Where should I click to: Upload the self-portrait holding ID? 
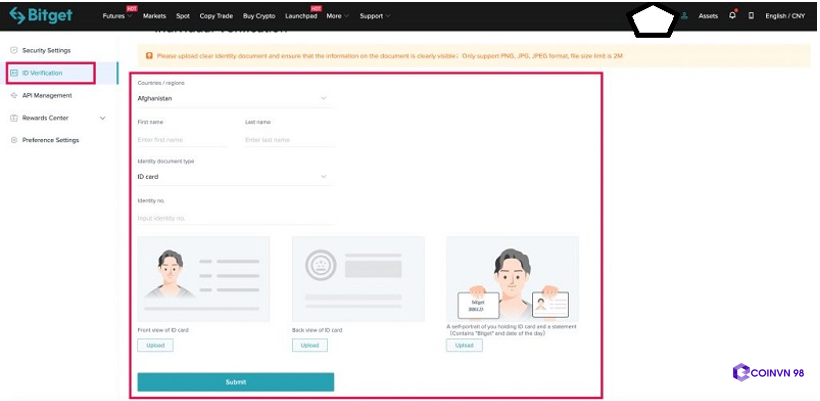[x=464, y=345]
